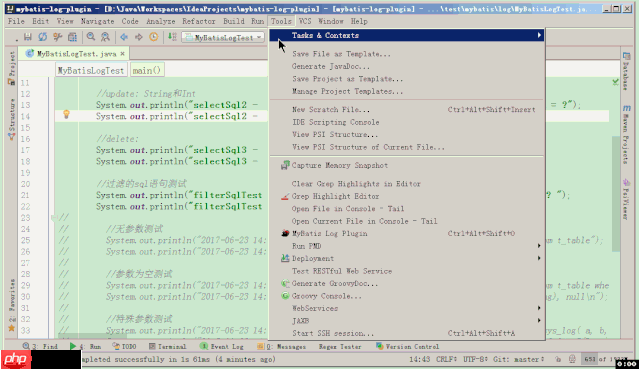Click the MyBatisLogTest breadcrumb
This screenshot has width=639, height=369.
(91, 70)
